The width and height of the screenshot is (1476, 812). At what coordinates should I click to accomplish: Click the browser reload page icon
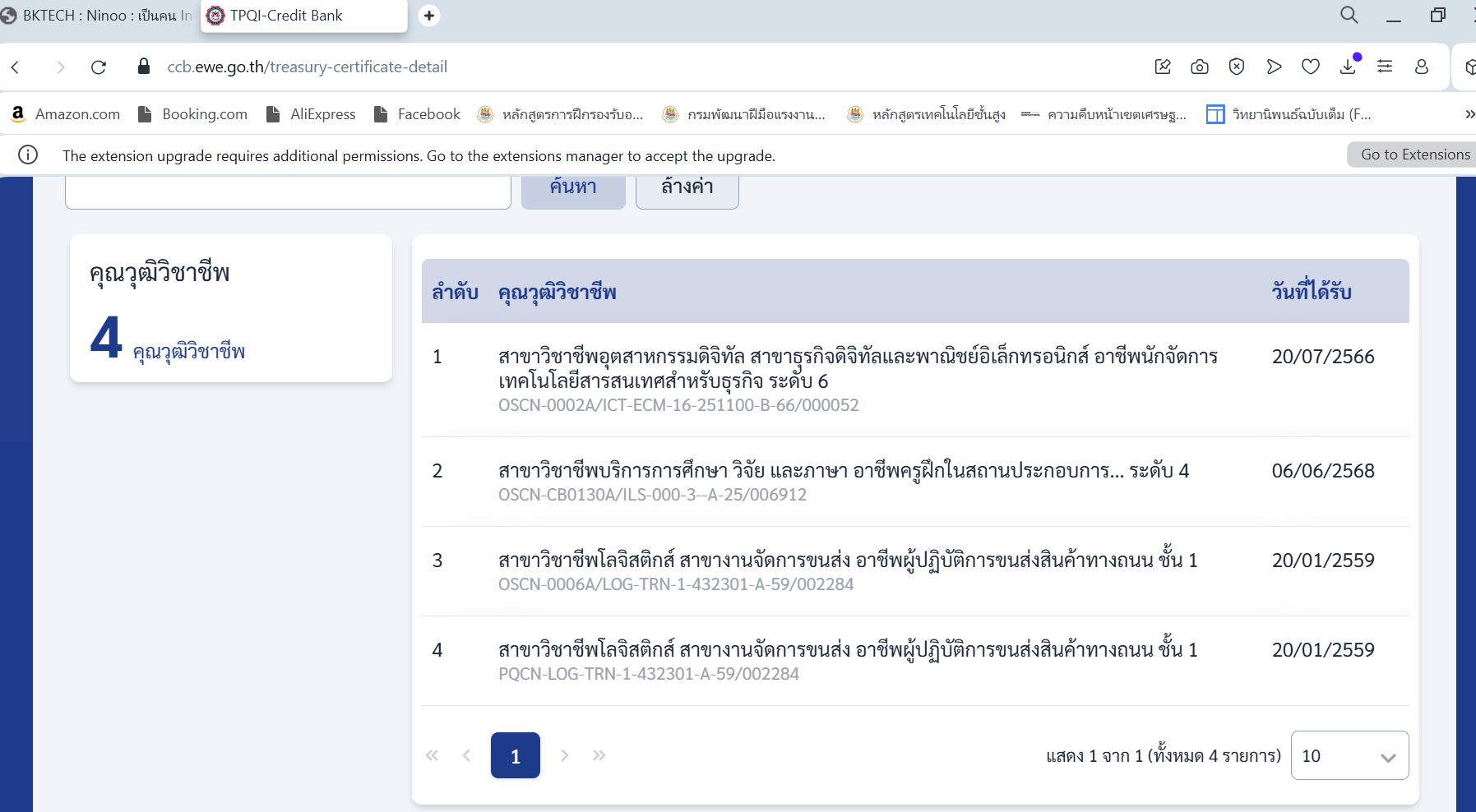tap(99, 67)
